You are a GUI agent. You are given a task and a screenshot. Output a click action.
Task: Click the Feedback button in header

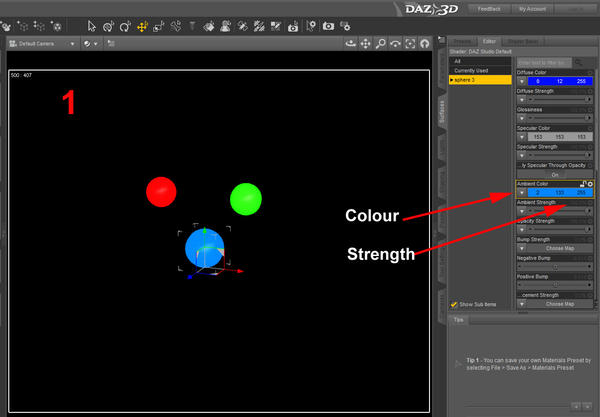point(489,9)
